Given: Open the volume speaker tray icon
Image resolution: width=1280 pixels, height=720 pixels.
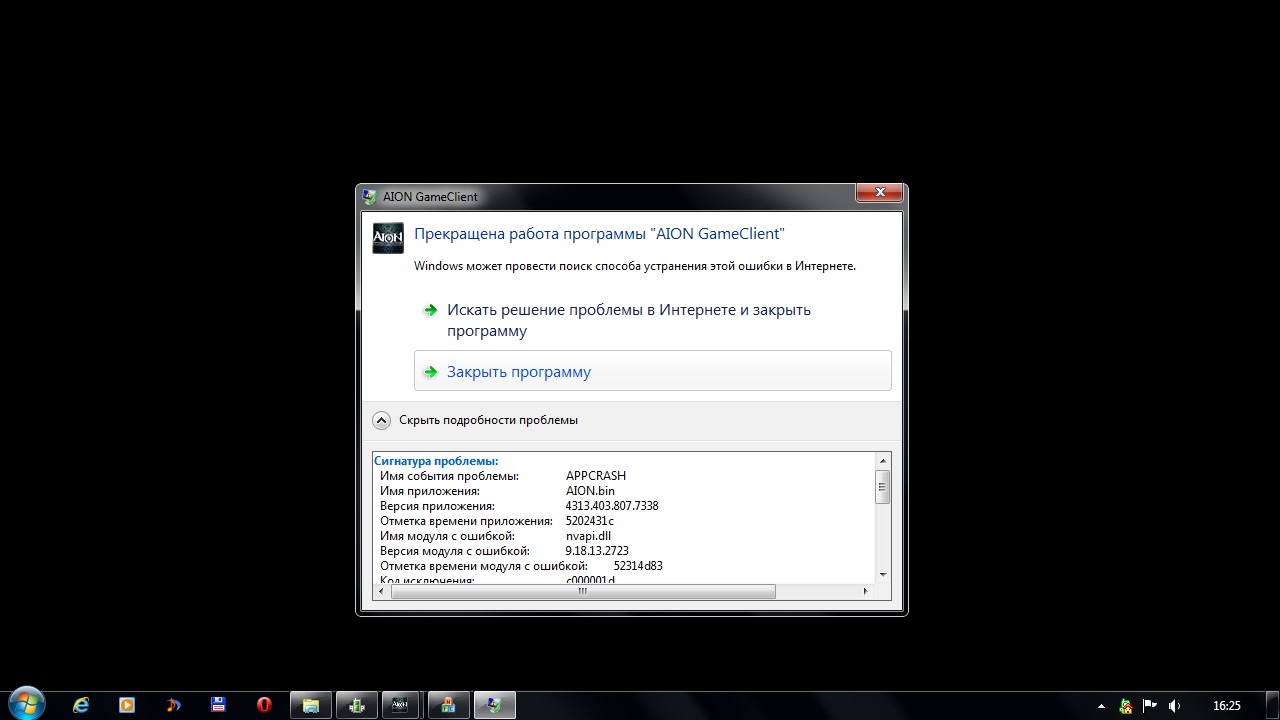Looking at the screenshot, I should point(1175,705).
